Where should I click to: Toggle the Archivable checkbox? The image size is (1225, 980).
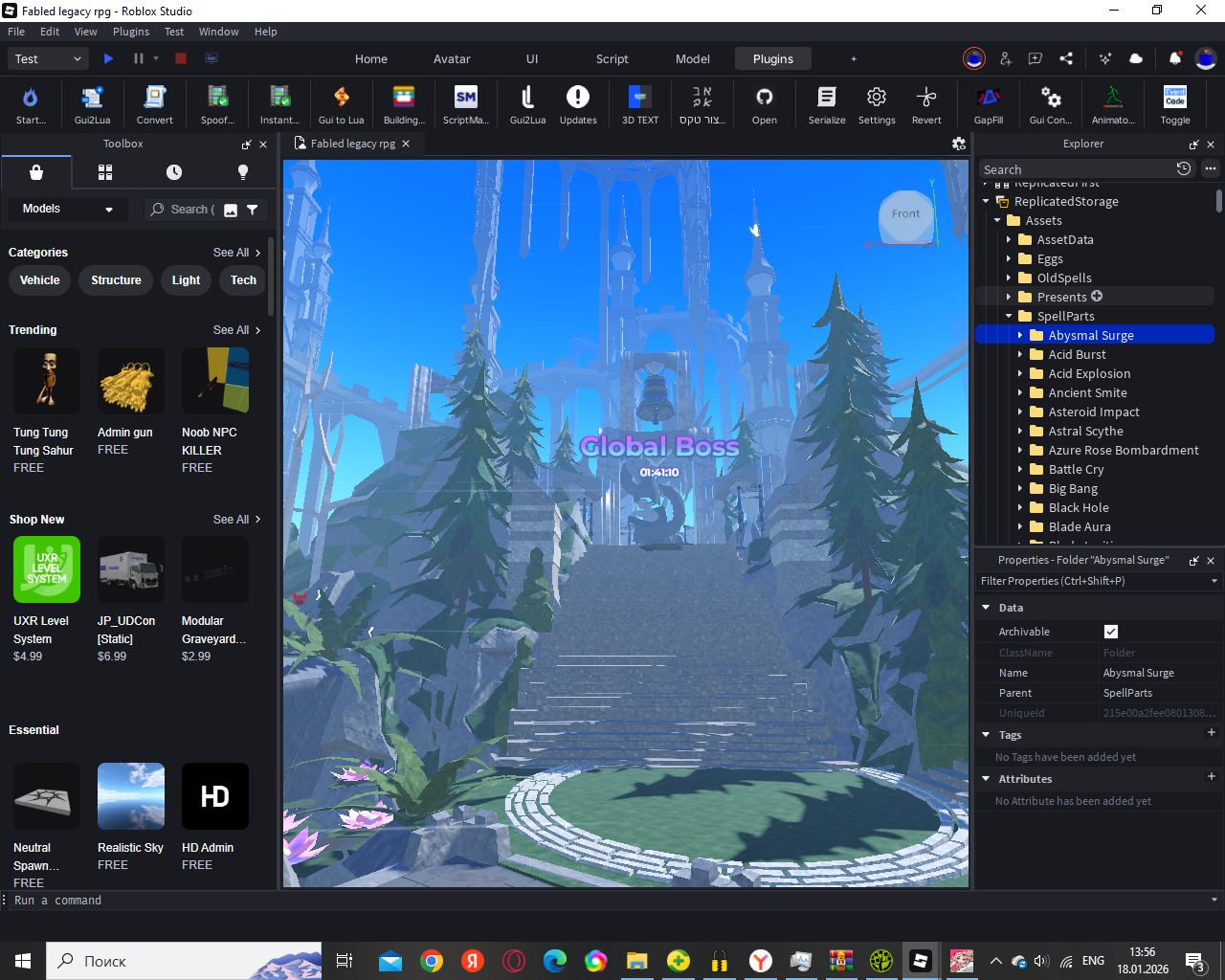(x=1111, y=632)
